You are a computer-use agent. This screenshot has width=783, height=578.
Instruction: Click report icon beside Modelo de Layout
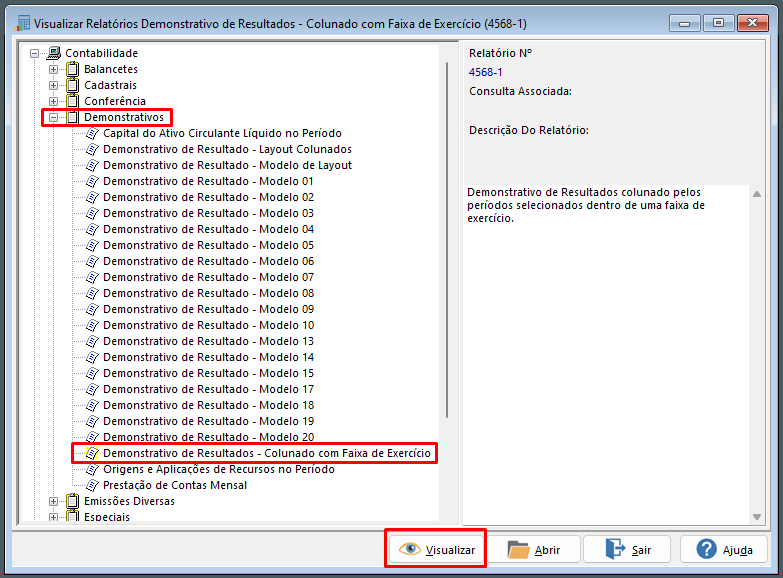pyautogui.click(x=92, y=165)
